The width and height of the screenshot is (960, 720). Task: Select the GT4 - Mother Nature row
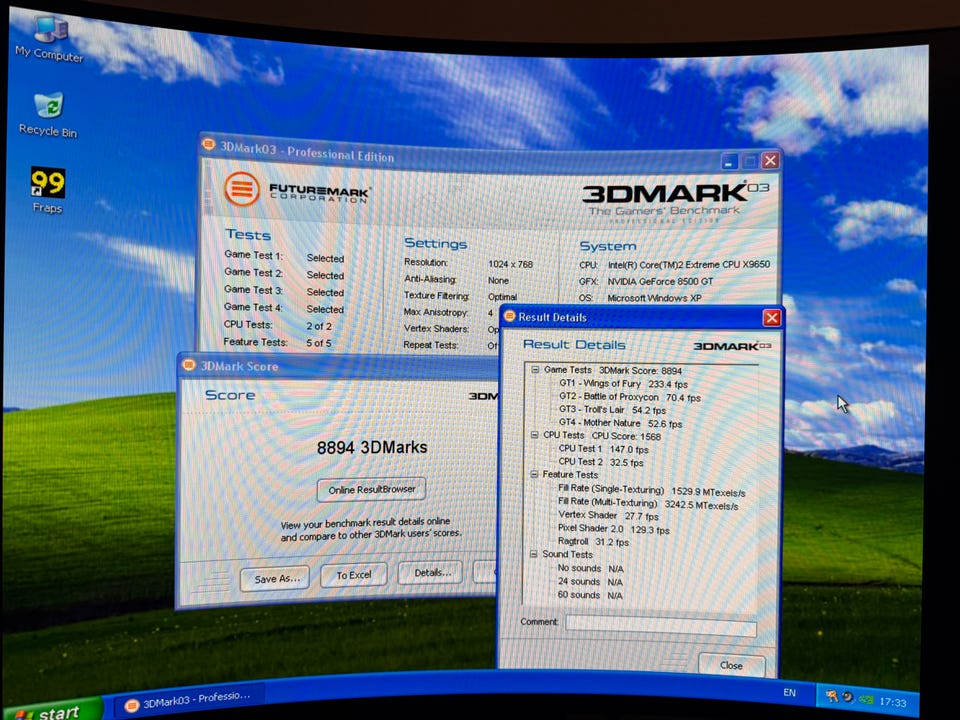tap(620, 422)
